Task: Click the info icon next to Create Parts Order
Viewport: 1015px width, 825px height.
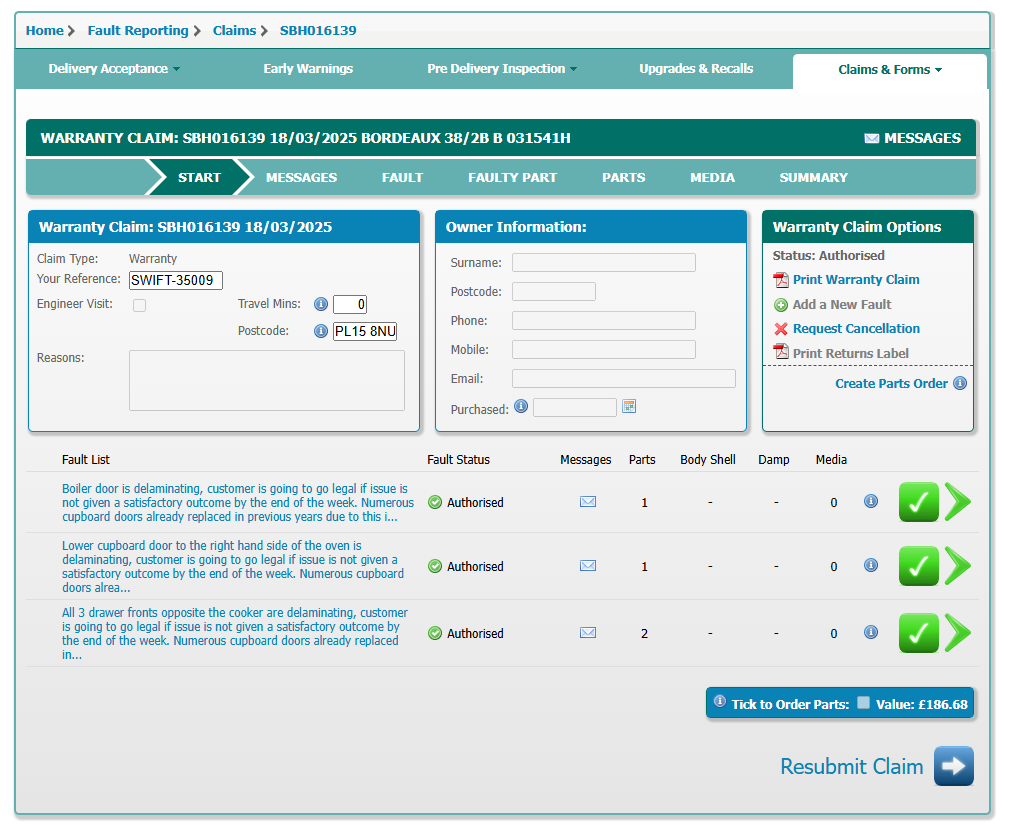Action: (960, 383)
